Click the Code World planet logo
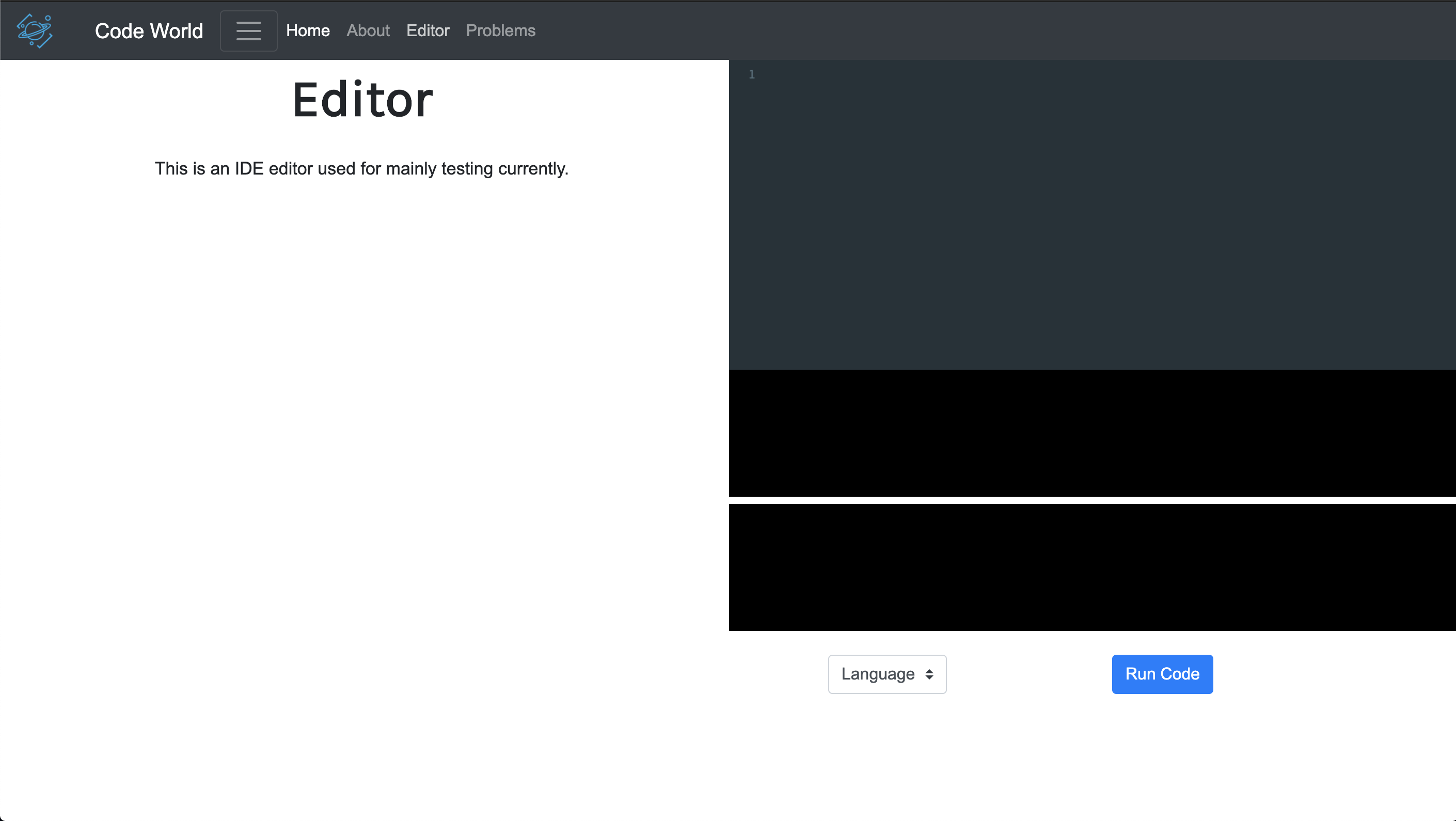 35,30
